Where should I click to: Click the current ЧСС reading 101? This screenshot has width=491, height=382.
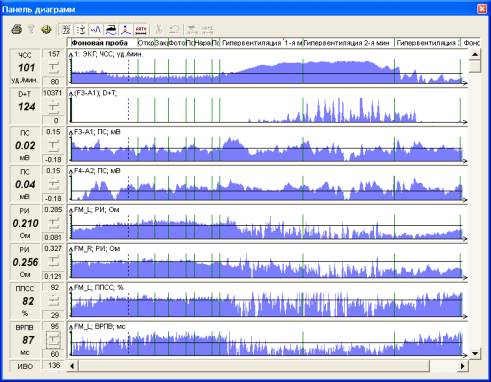coord(26,68)
